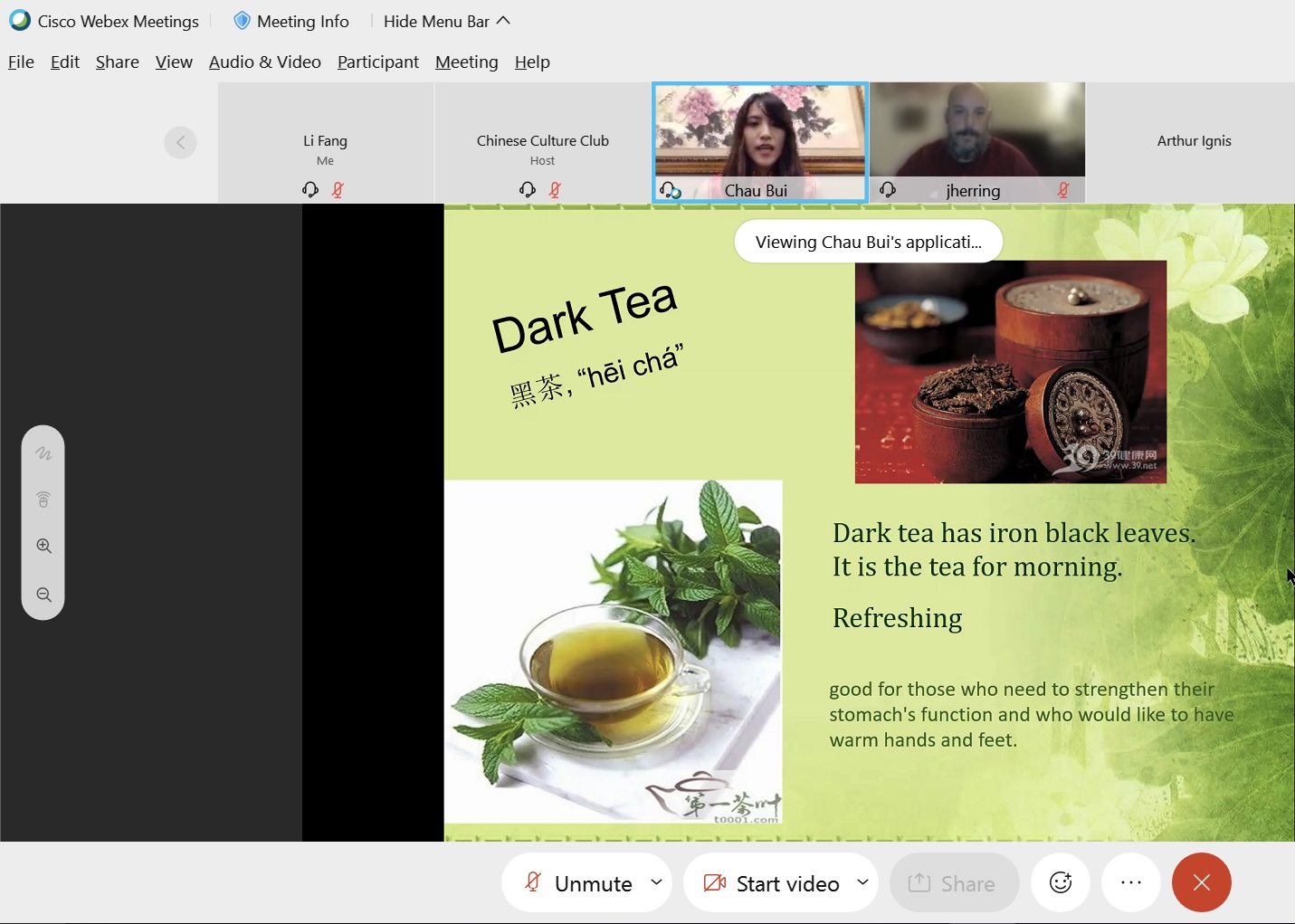Open the Participant menu
1295x924 pixels.
click(x=377, y=62)
